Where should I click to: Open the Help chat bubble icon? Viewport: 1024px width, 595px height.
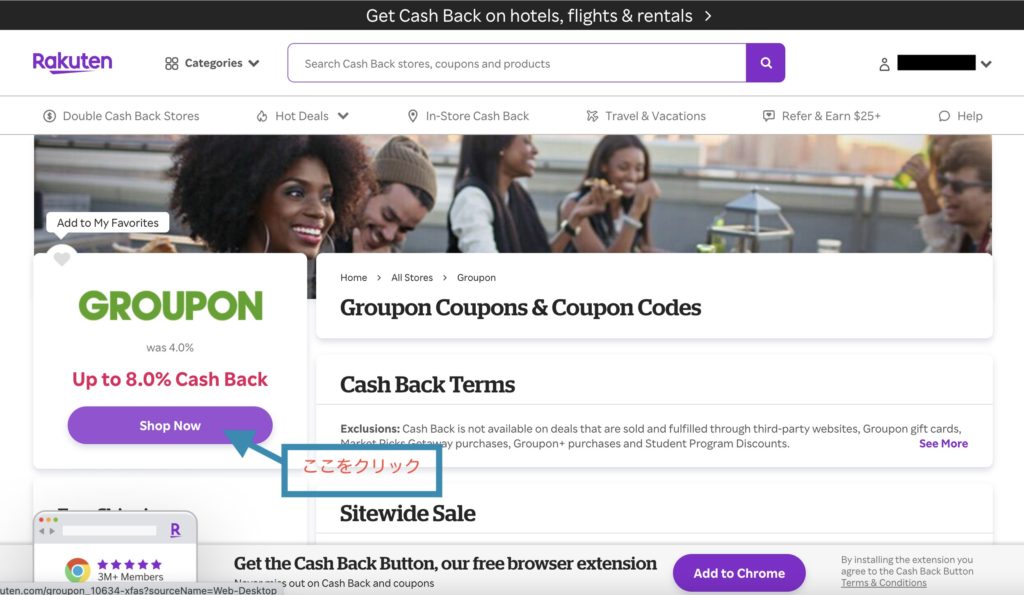944,116
